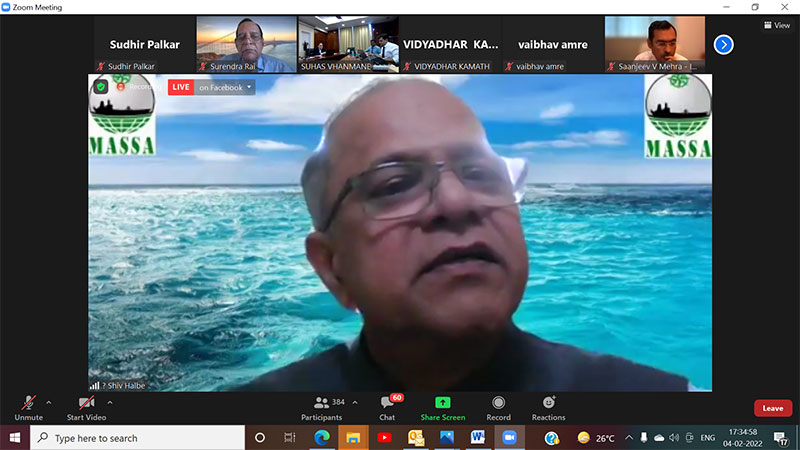Image resolution: width=800 pixels, height=450 pixels.
Task: Click the green encryption shield icon
Action: 101,87
